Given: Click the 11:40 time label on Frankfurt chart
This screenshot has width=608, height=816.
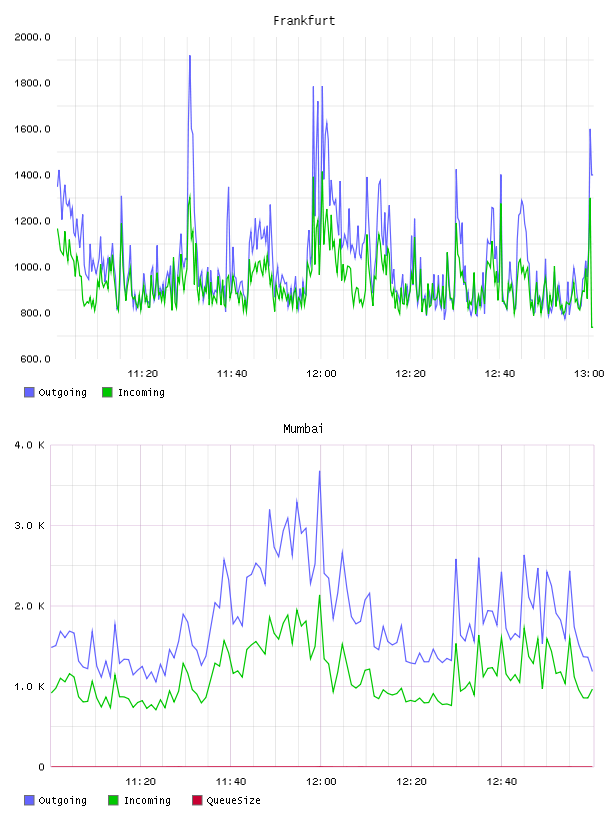Looking at the screenshot, I should coord(232,374).
